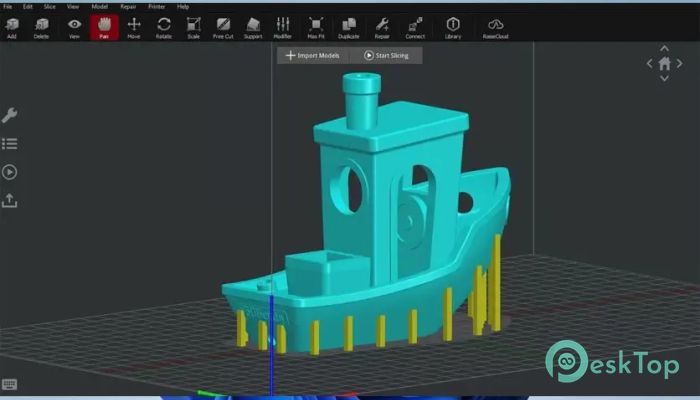Screen dimensions: 700x400
Task: Click the Start Slicing button
Action: [x=387, y=55]
